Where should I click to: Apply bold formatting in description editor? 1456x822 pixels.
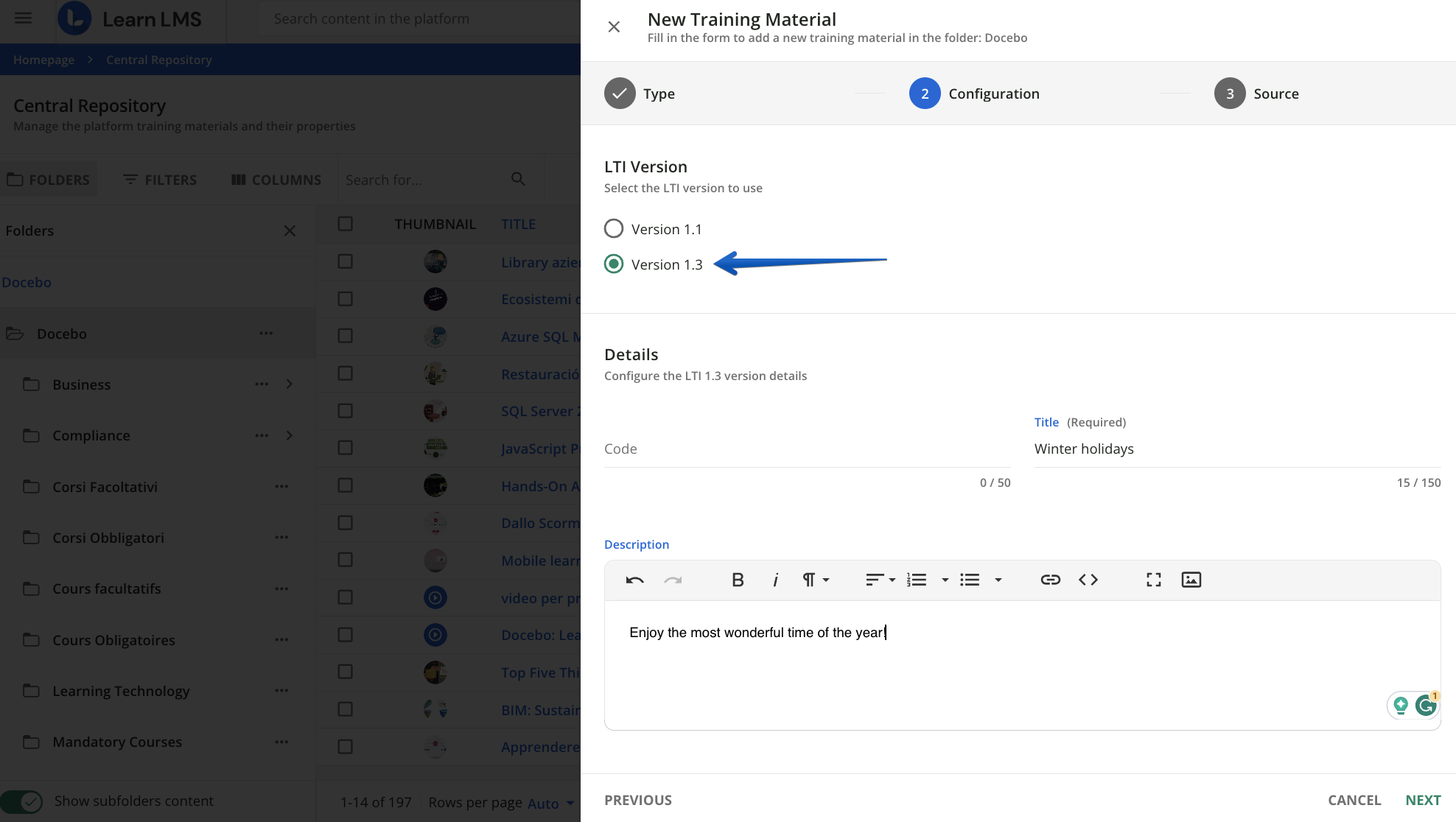coord(738,580)
